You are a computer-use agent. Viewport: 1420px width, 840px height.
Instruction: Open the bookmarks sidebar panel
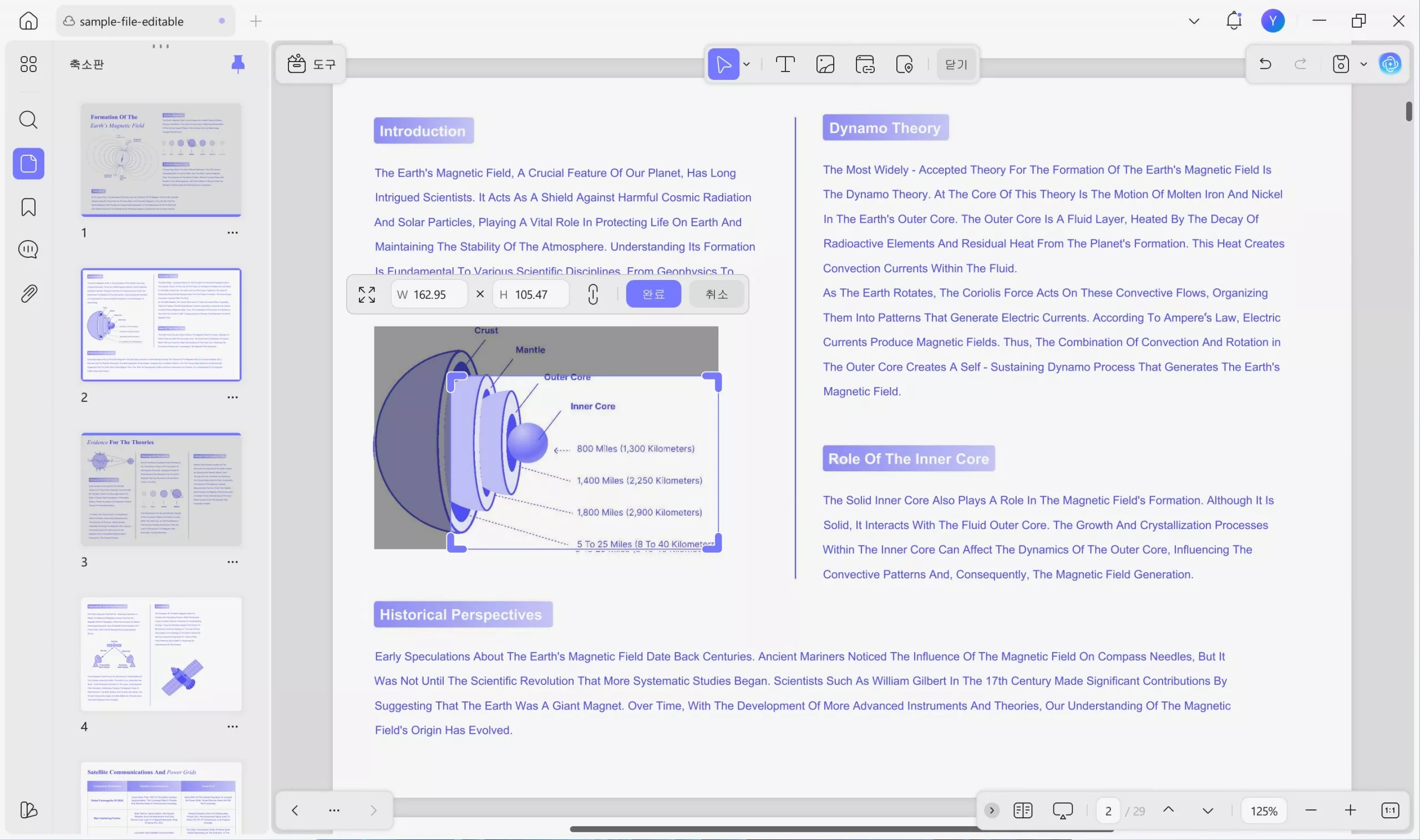[28, 207]
